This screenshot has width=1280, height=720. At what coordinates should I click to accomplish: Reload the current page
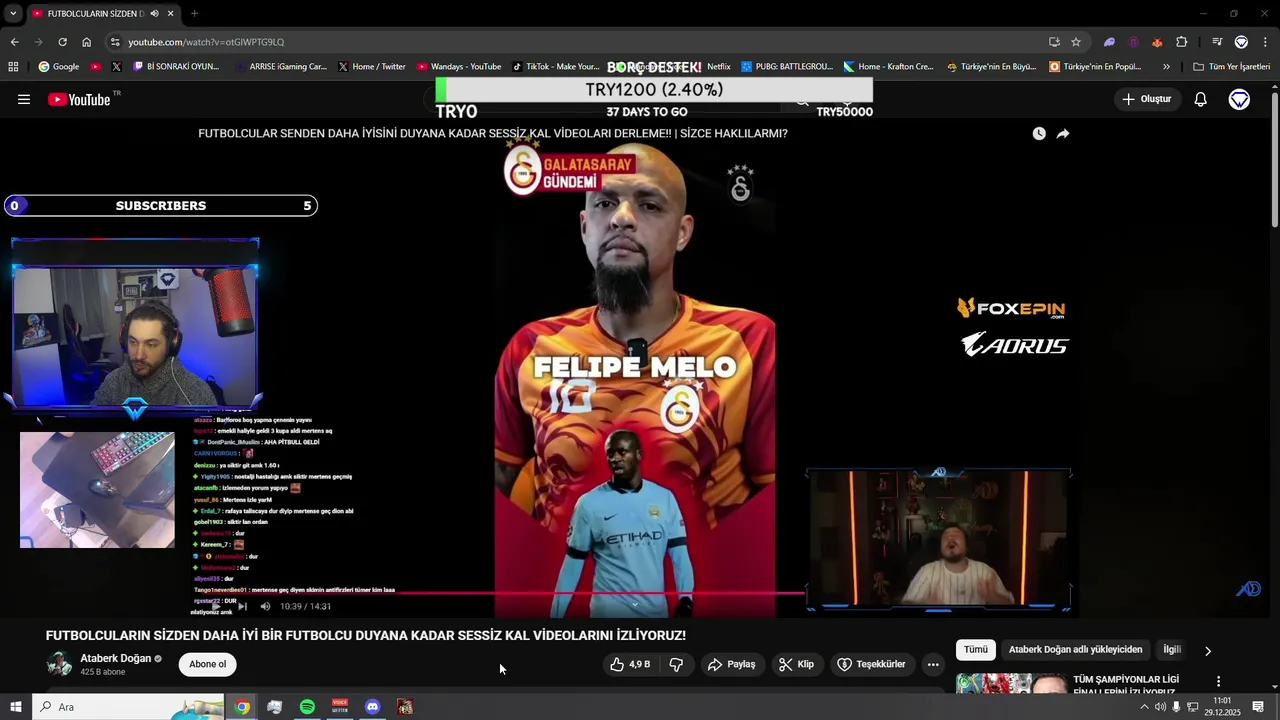(62, 42)
